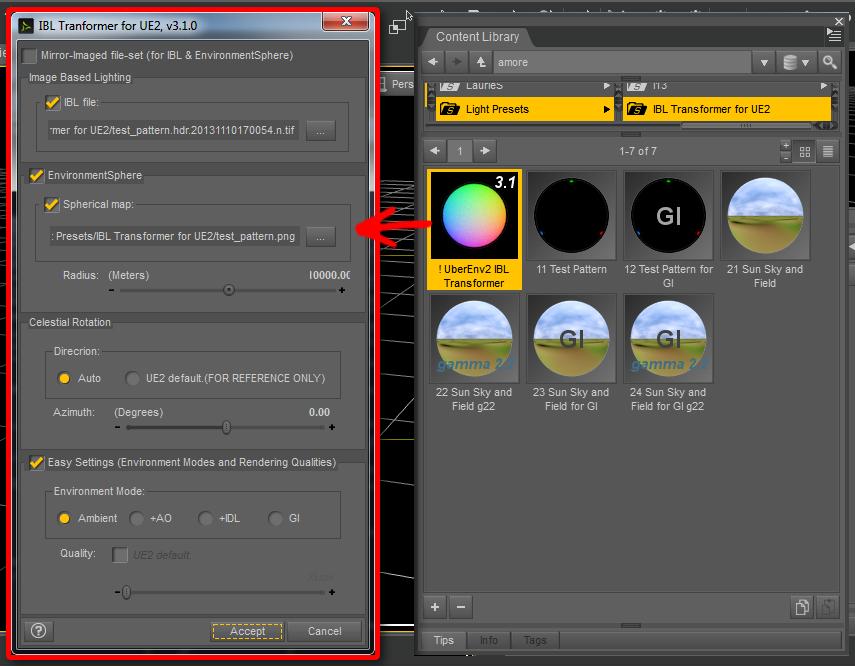The width and height of the screenshot is (855, 666).
Task: Open the Tags tab
Action: tap(535, 640)
